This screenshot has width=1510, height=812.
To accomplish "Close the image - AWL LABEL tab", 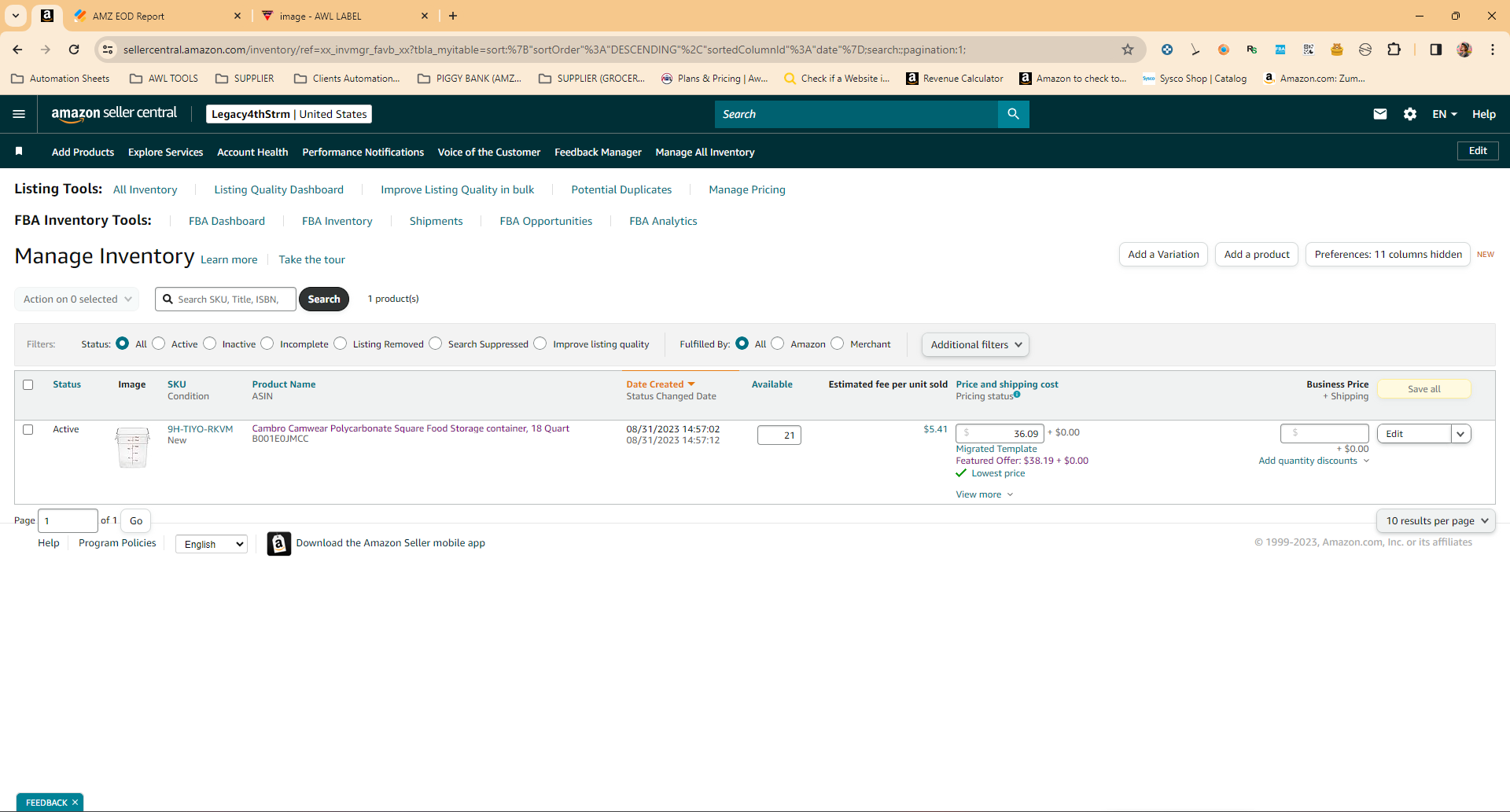I will point(425,16).
